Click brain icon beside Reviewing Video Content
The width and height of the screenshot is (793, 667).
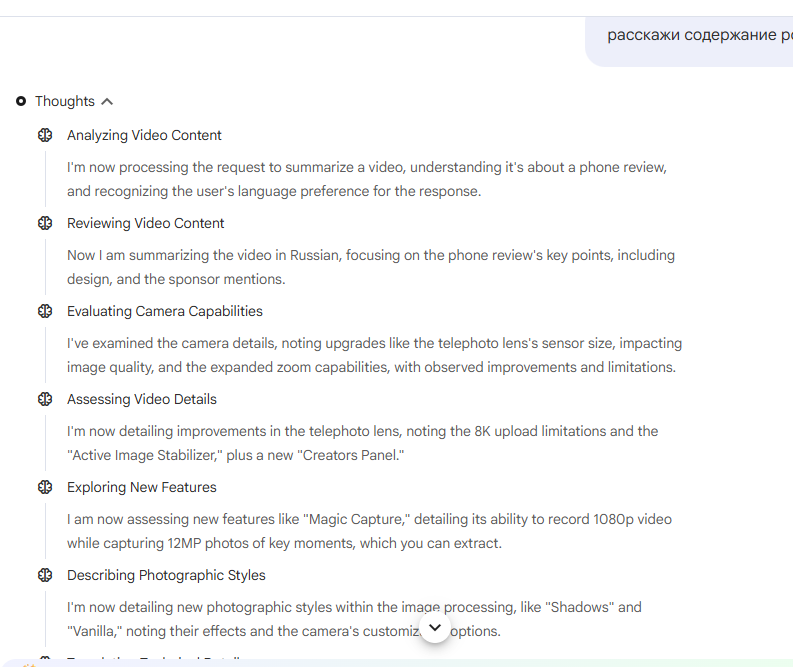pyautogui.click(x=45, y=223)
